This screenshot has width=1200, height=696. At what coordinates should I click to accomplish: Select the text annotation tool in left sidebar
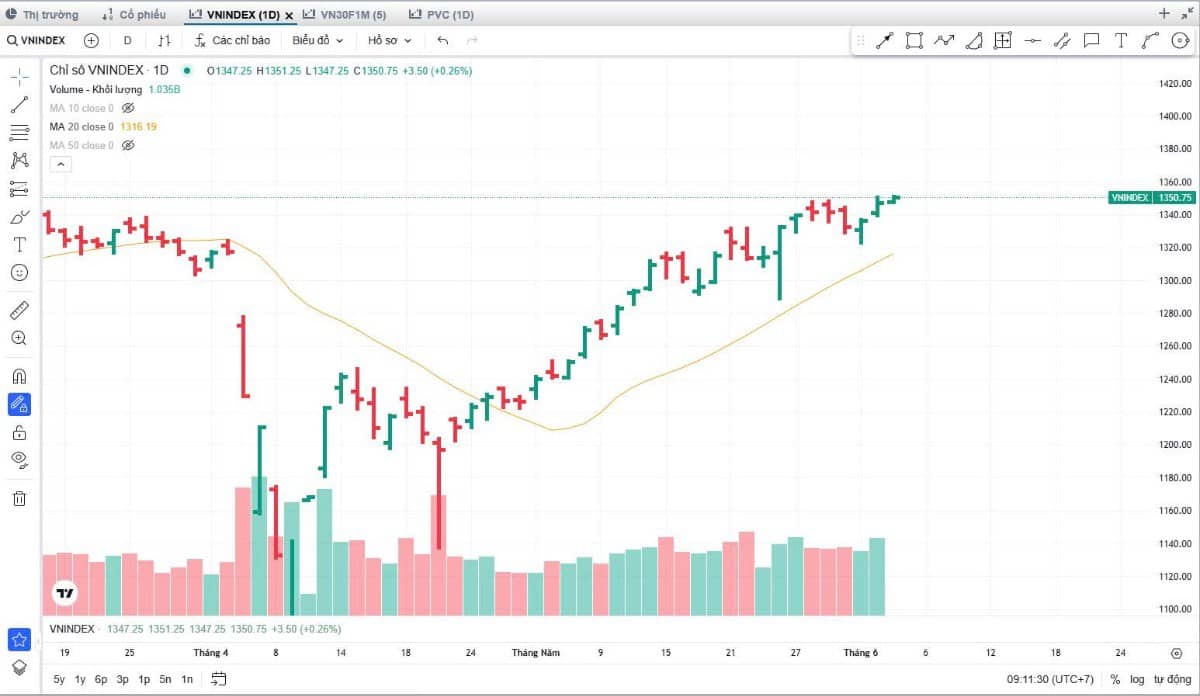19,244
